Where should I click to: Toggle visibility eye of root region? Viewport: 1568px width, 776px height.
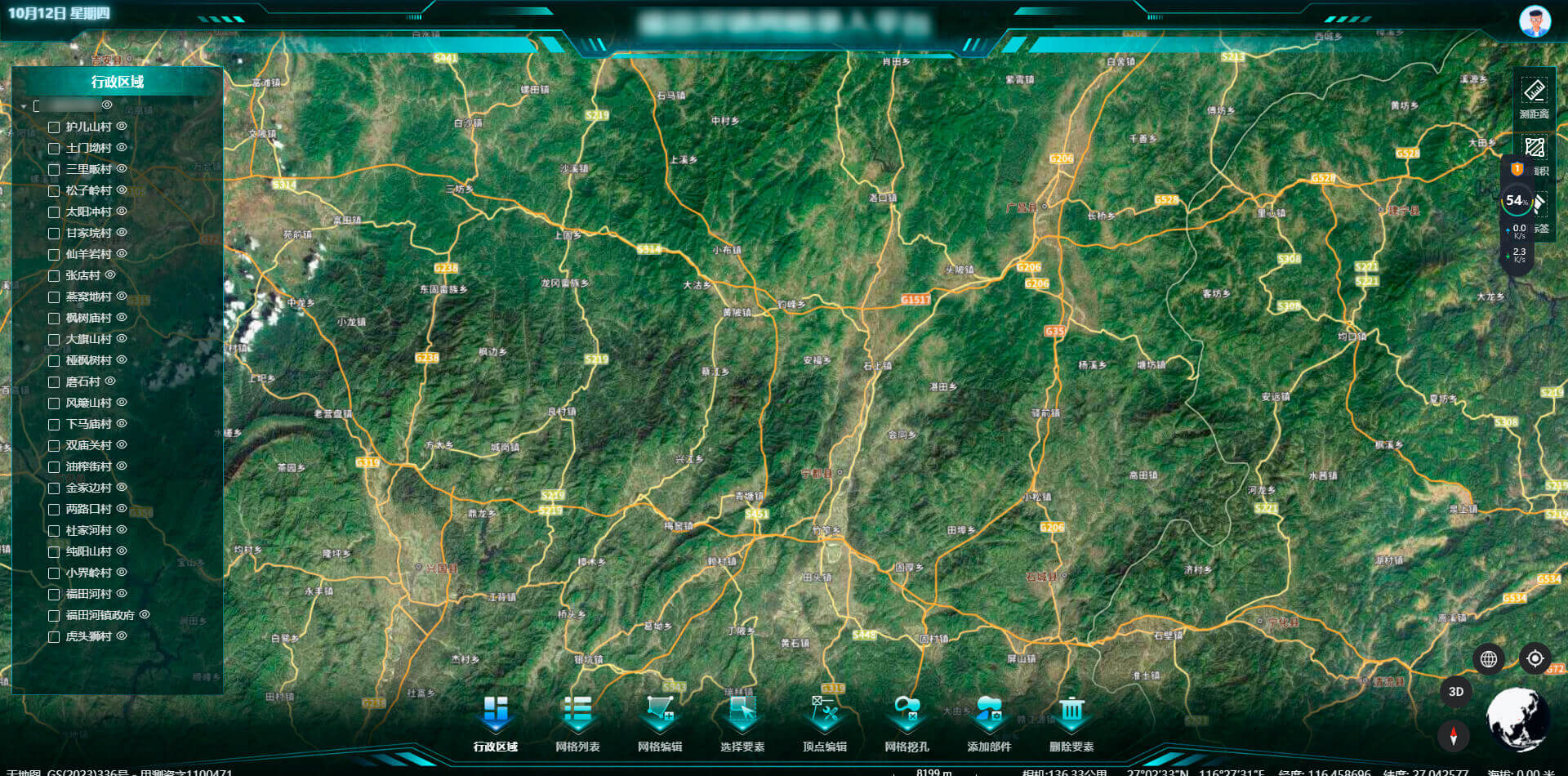(x=107, y=105)
